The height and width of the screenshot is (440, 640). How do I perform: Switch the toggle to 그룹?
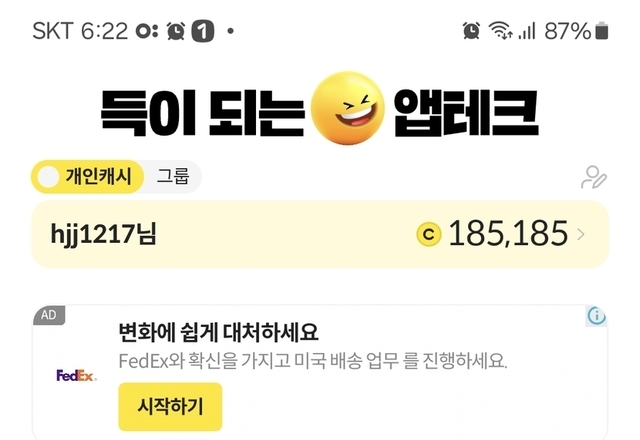coord(172,178)
